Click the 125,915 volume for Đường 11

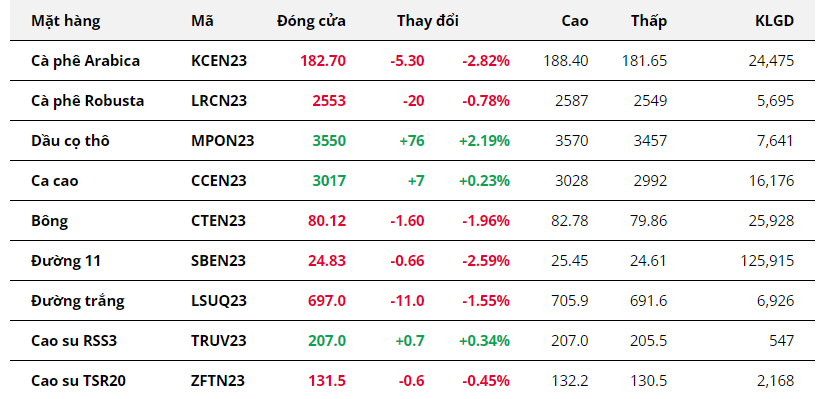(x=767, y=261)
